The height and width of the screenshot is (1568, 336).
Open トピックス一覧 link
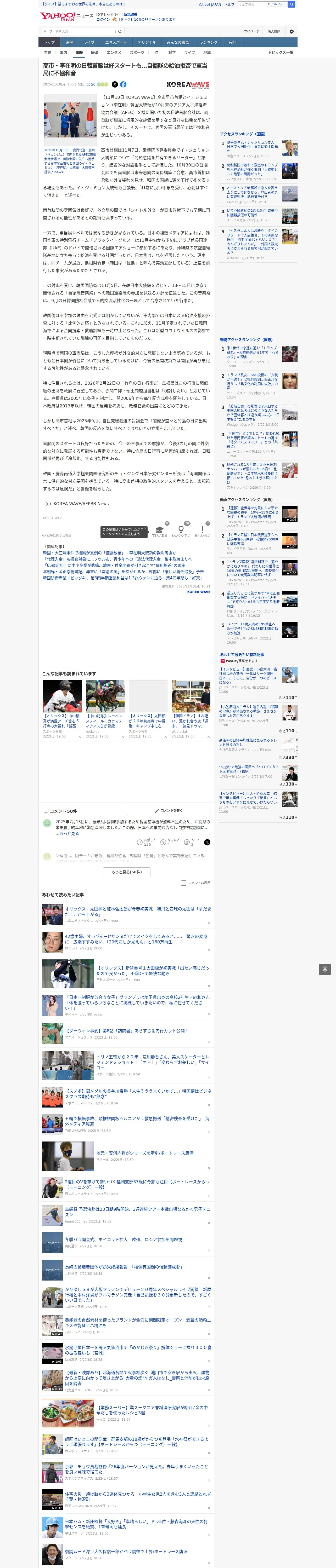(281, 52)
